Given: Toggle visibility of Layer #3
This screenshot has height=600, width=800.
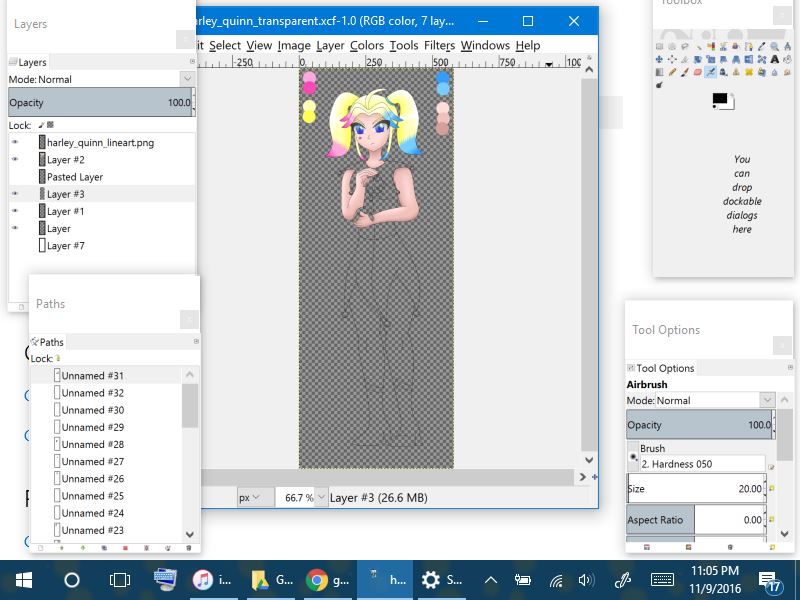Looking at the screenshot, I should click(x=15, y=194).
